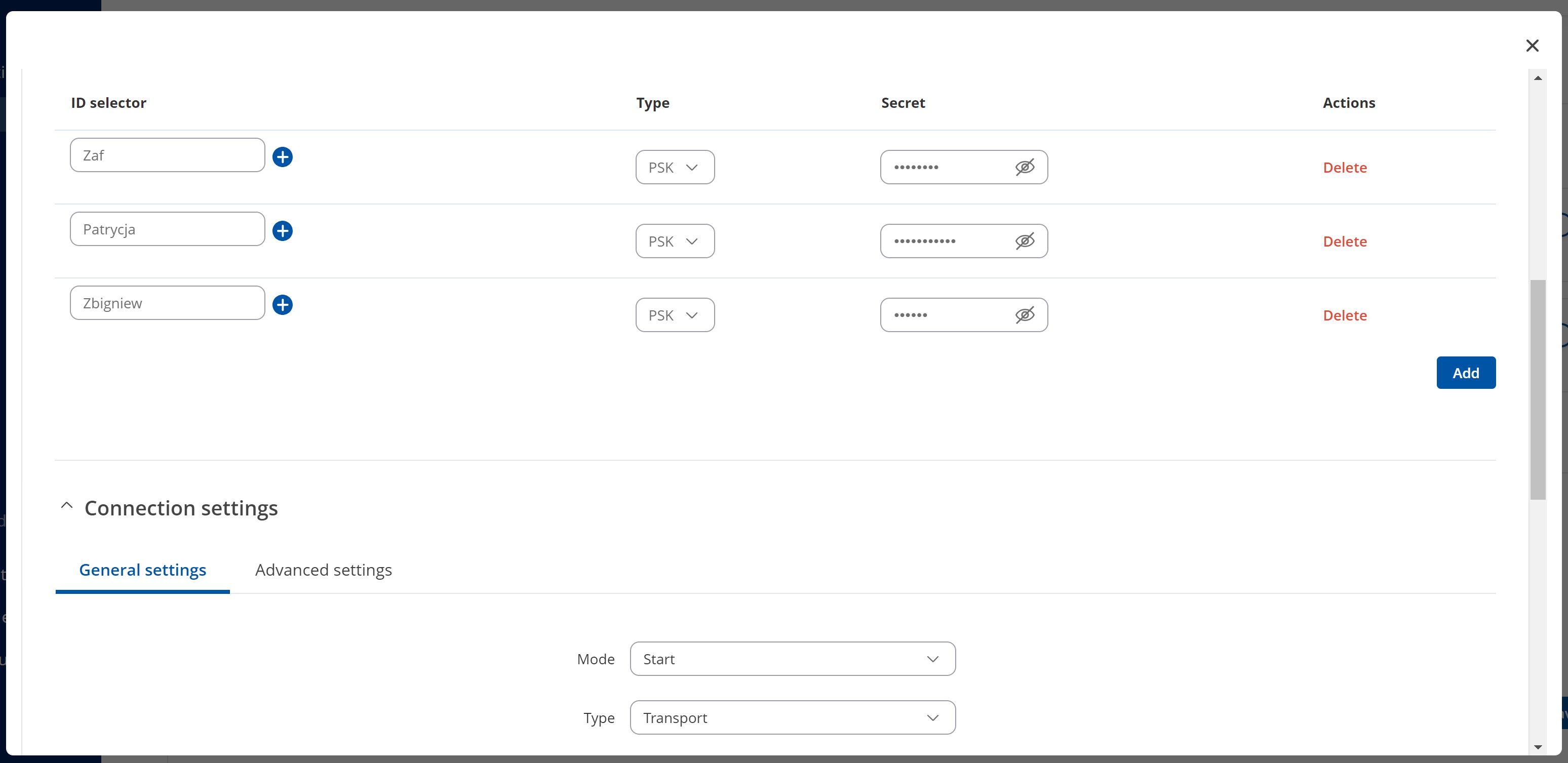Reveal the secret in the Zaf row
Image resolution: width=1568 pixels, height=763 pixels.
(x=1025, y=167)
